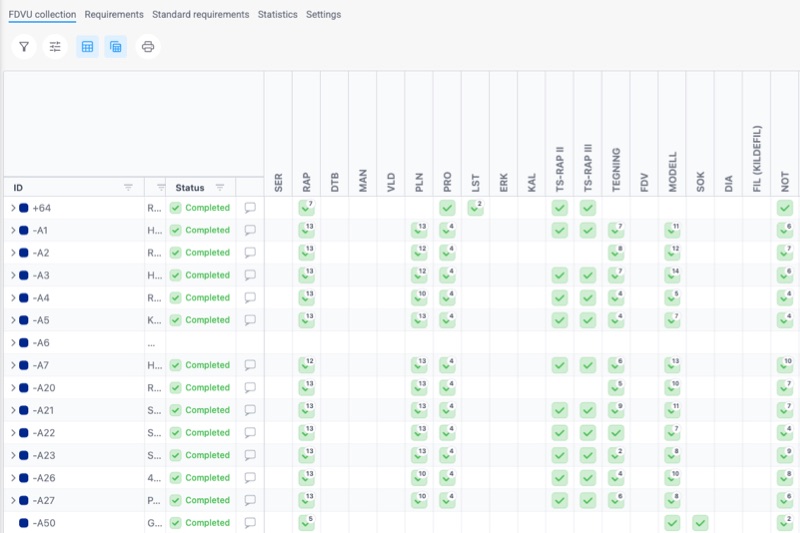Viewport: 800px width, 533px height.
Task: Open the comment bubble for row +64
Action: [x=250, y=208]
